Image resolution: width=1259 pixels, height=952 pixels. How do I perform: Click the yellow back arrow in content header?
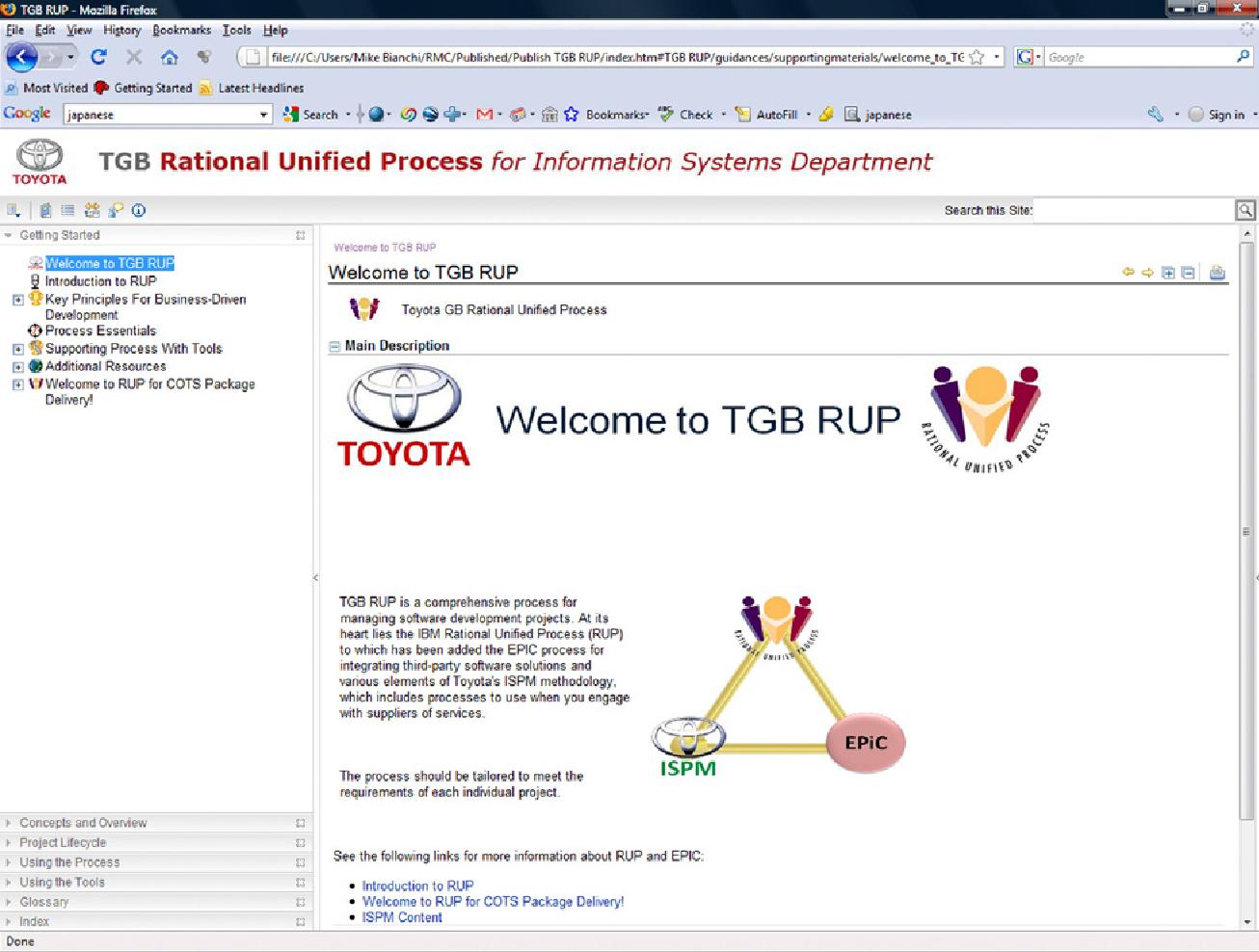click(x=1128, y=273)
